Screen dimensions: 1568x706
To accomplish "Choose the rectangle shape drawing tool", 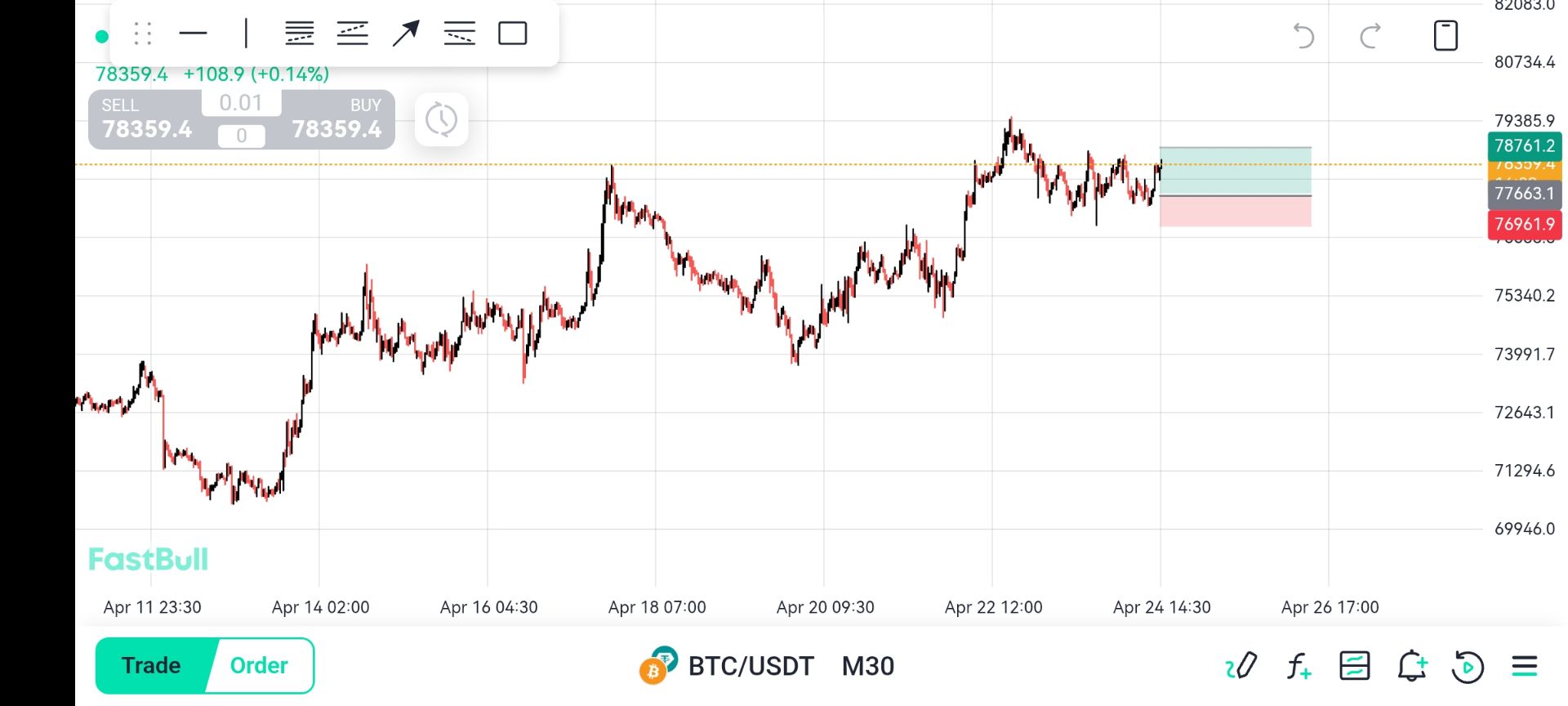I will [513, 34].
